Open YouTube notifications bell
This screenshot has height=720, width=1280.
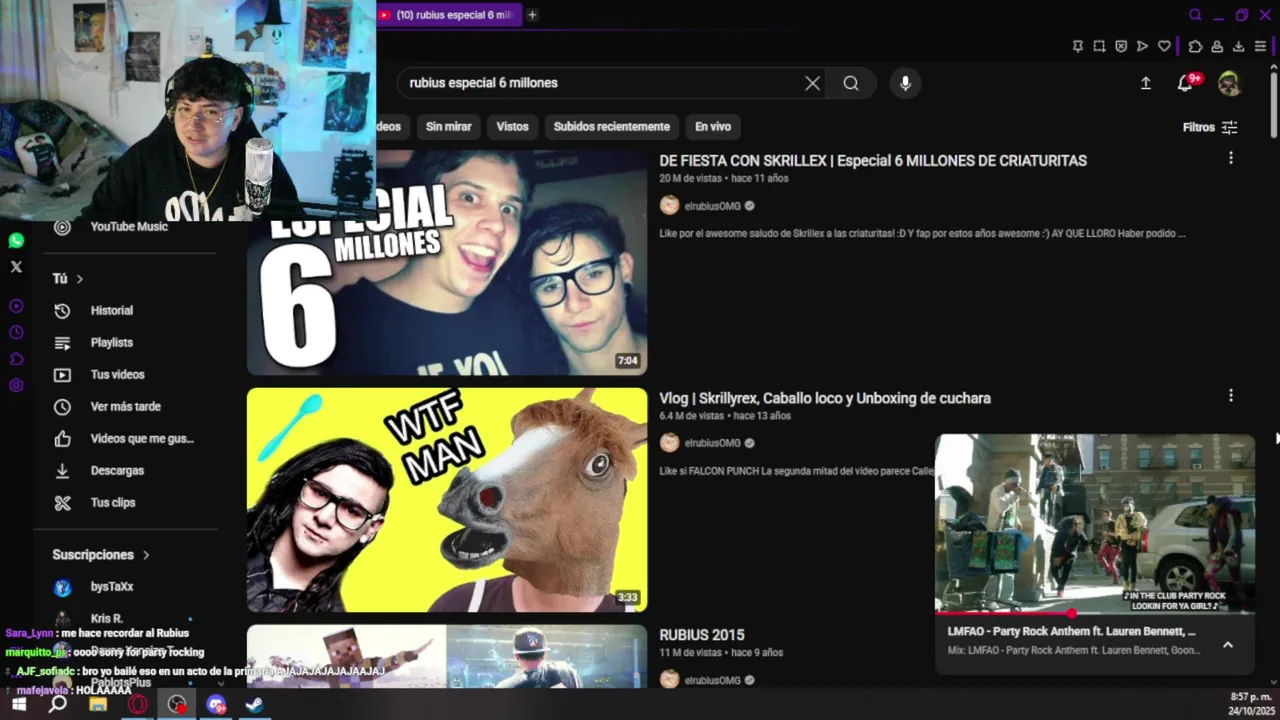(x=1185, y=84)
